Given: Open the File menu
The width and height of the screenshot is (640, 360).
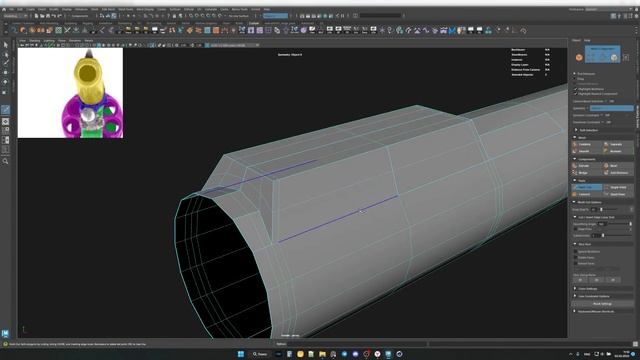Looking at the screenshot, I should (11, 9).
